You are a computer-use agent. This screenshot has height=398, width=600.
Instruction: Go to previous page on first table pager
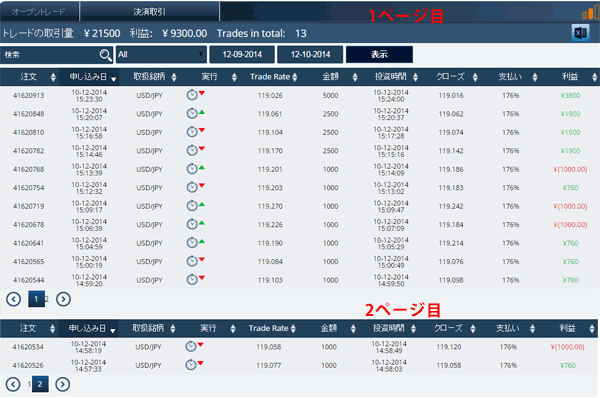pos(13,299)
